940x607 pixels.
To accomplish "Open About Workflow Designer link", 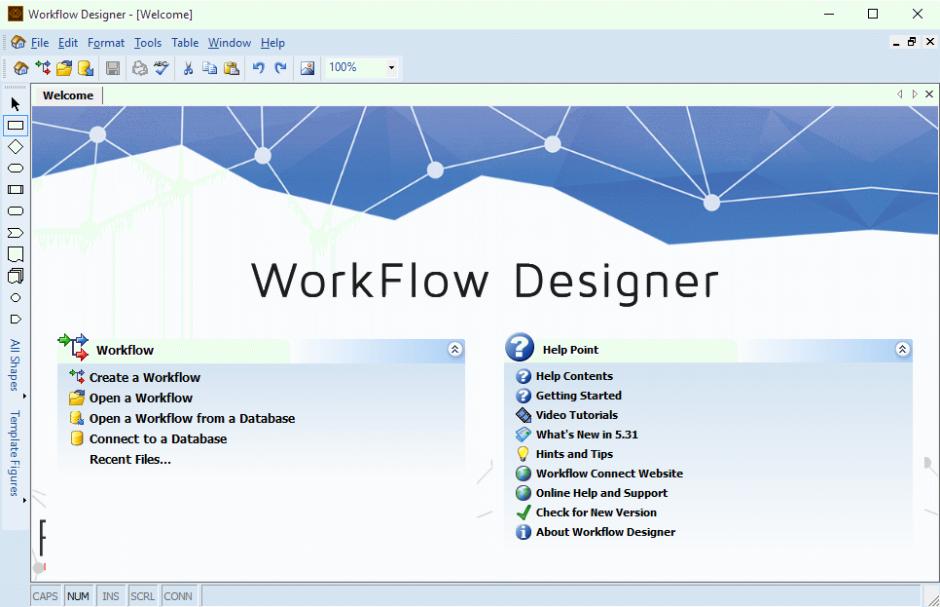I will click(605, 532).
